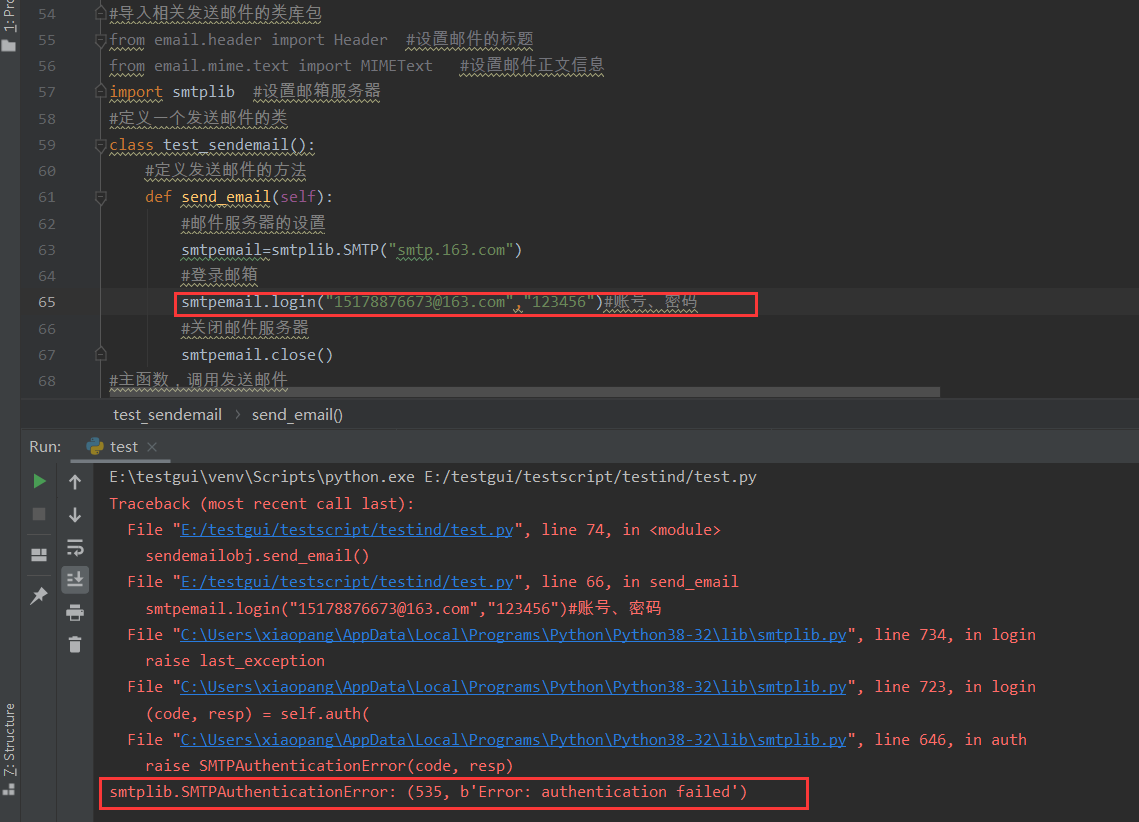This screenshot has height=822, width=1139.
Task: Open the Project tool window sidebar tab
Action: click(x=9, y=25)
